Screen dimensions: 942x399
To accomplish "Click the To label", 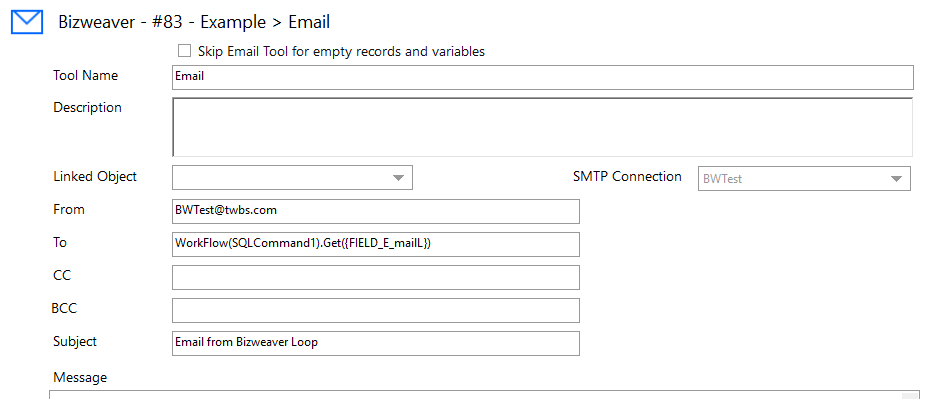I will pyautogui.click(x=60, y=243).
